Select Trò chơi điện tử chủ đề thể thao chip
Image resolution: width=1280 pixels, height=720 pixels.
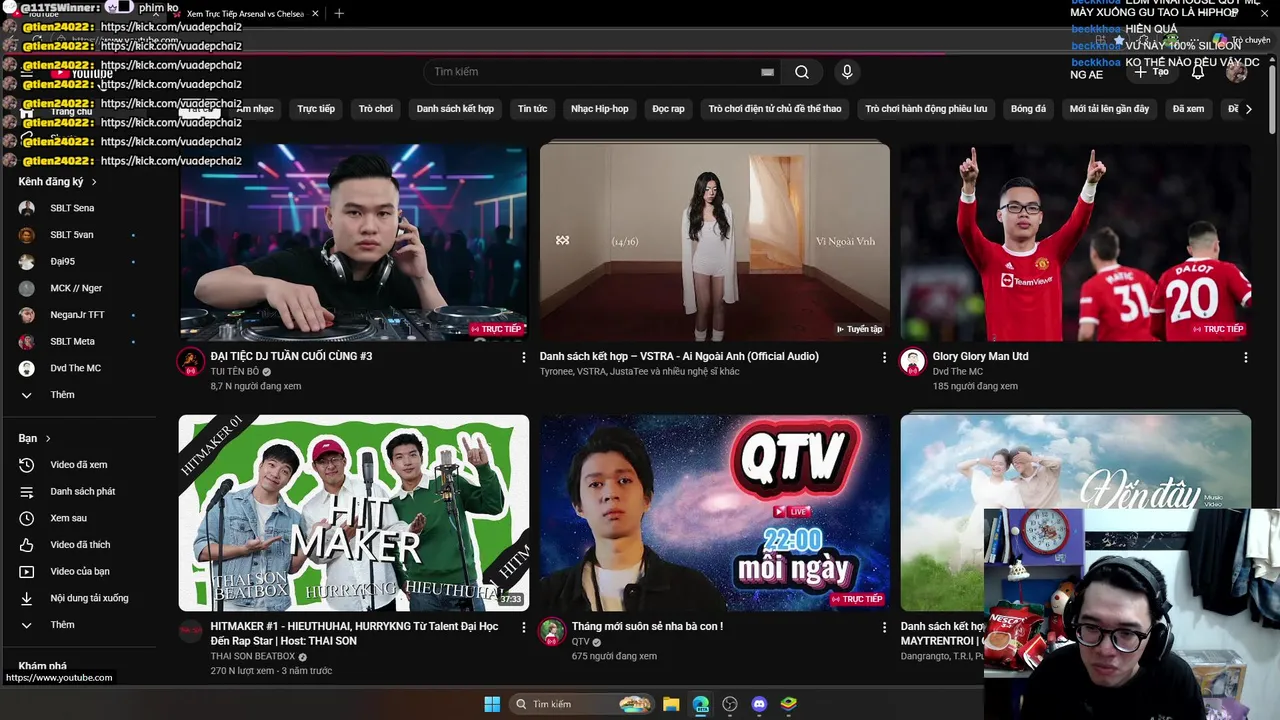[x=775, y=109]
